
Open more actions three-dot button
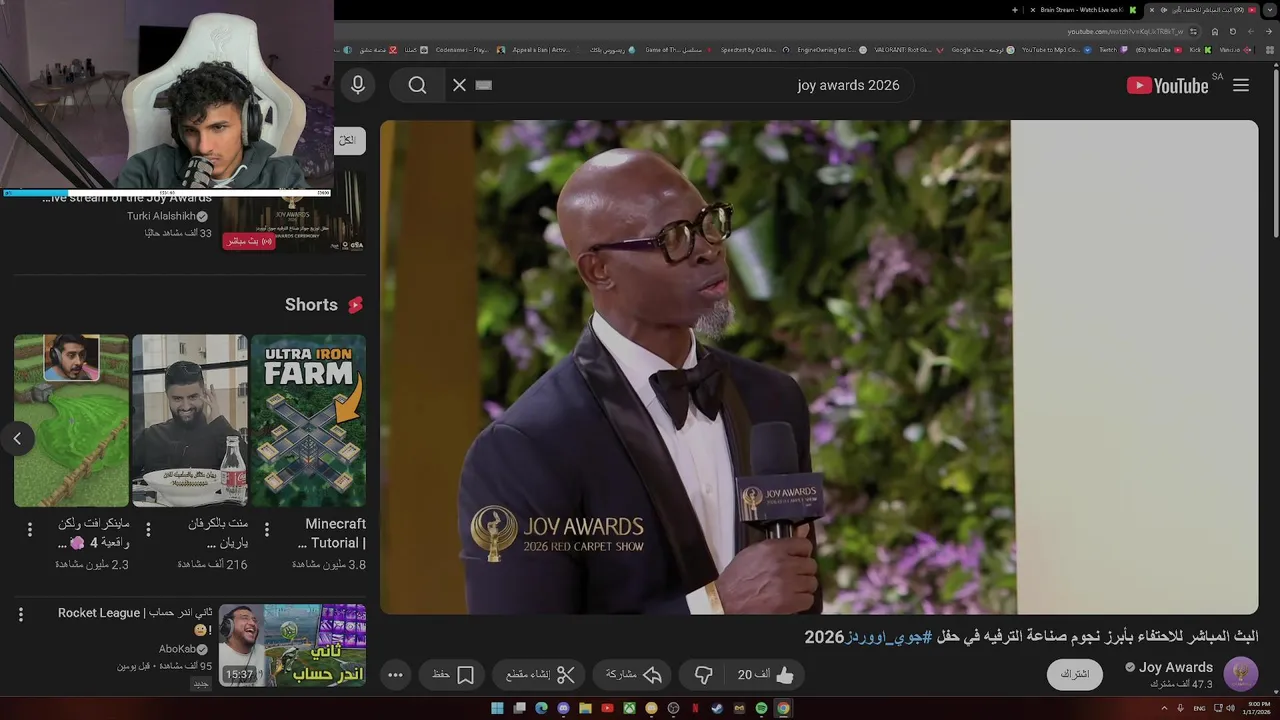pyautogui.click(x=395, y=675)
